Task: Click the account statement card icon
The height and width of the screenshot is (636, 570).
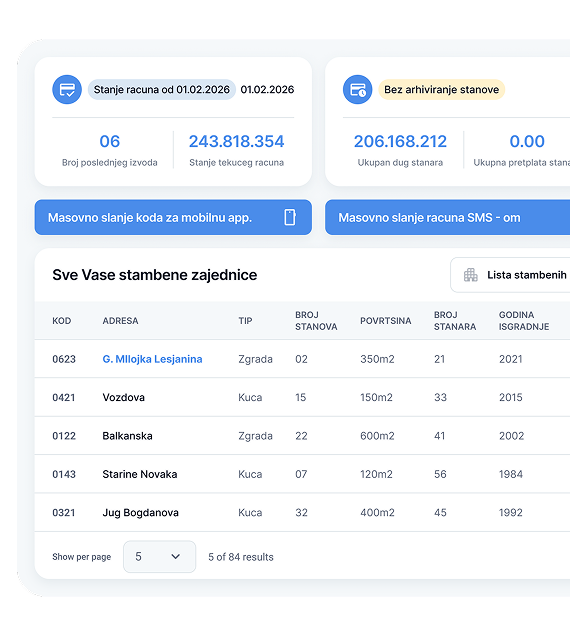Action: [x=67, y=90]
